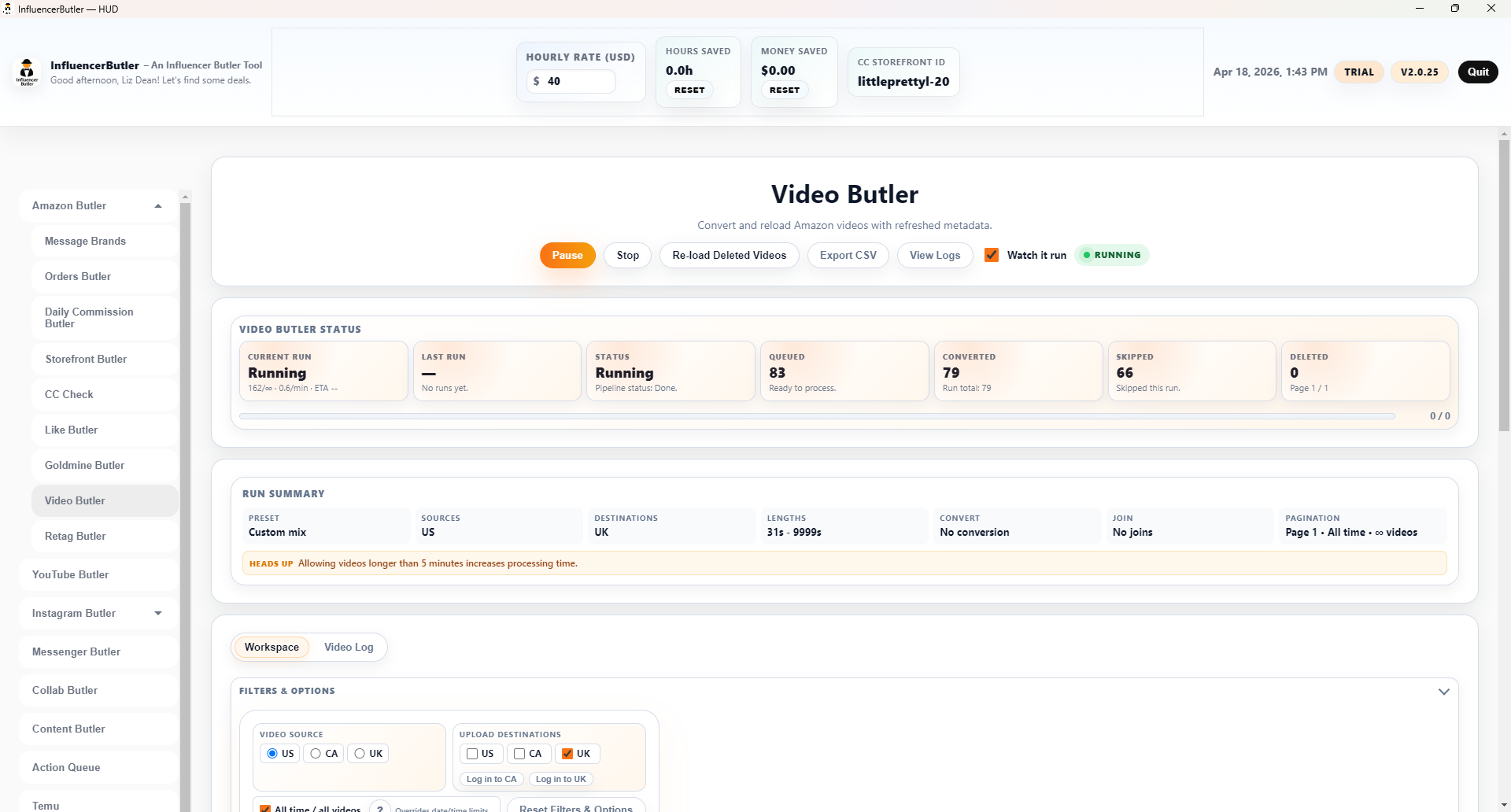Click the Export CSV button
The image size is (1511, 812).
[x=848, y=255]
